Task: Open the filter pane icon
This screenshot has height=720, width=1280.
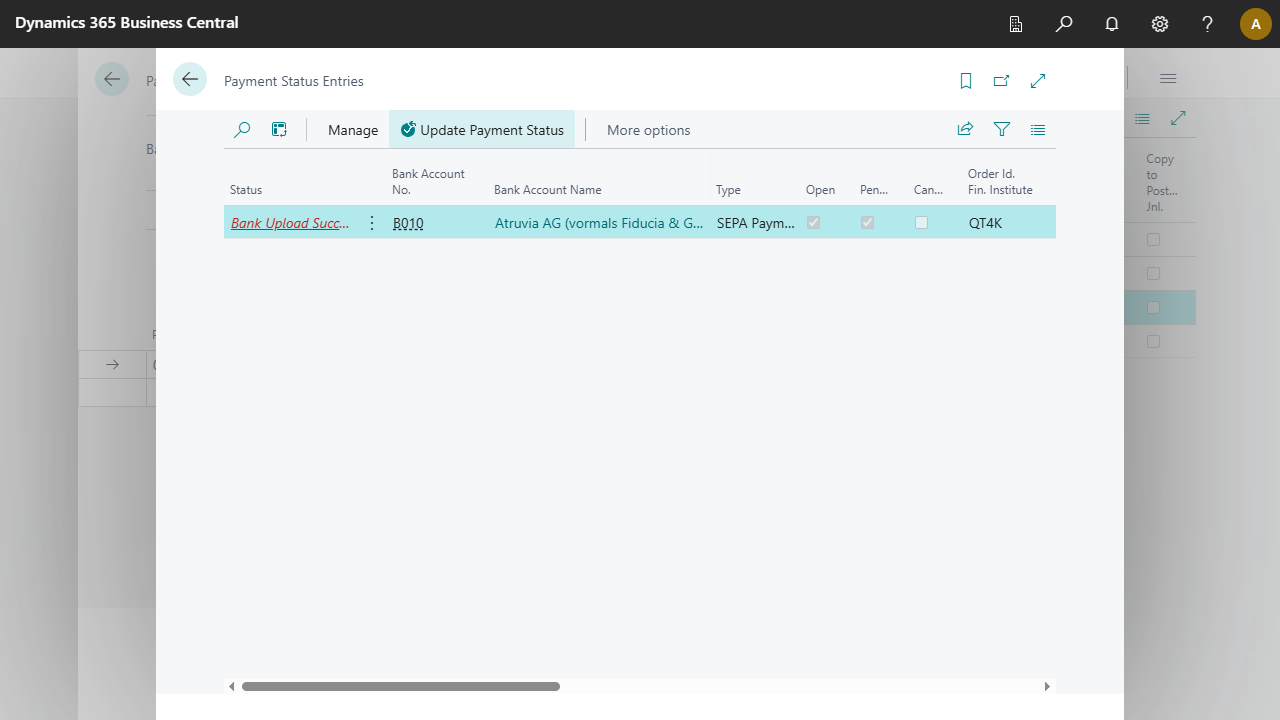Action: point(1001,129)
